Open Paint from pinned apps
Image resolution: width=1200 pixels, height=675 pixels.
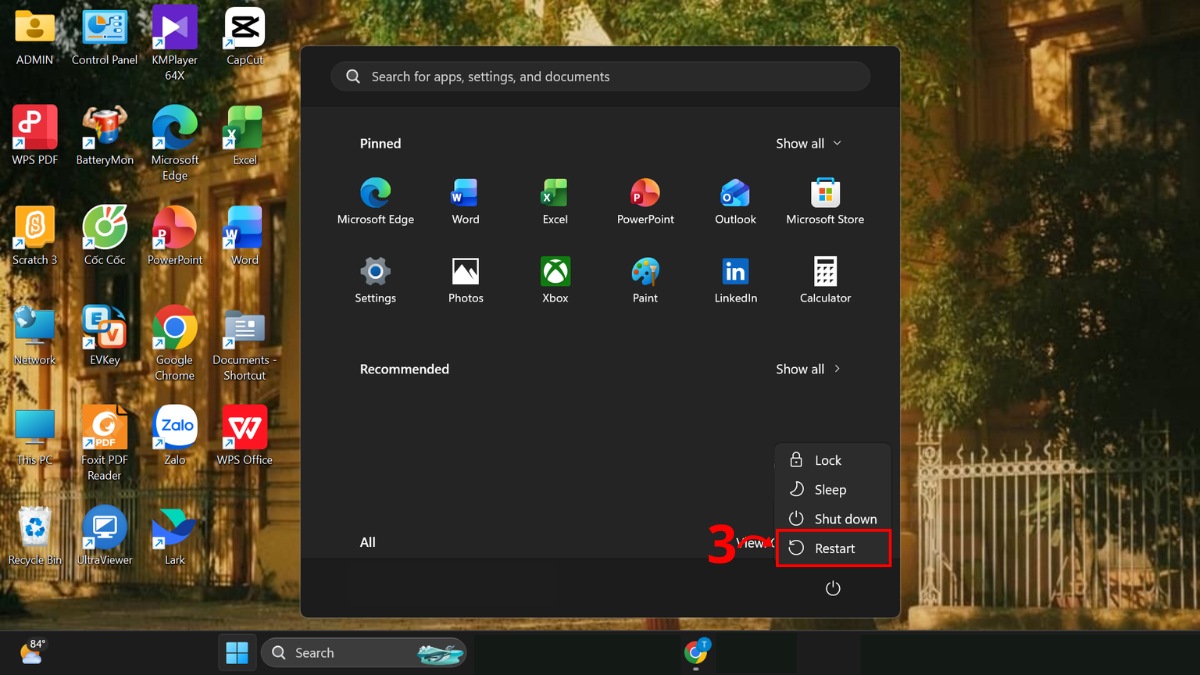tap(645, 280)
